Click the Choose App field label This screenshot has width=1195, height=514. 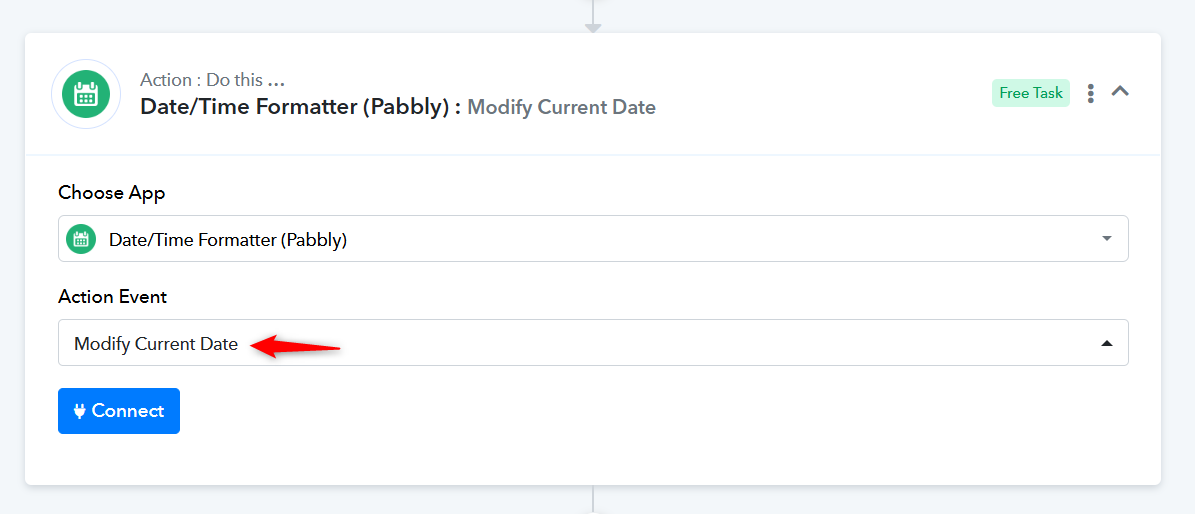point(111,193)
